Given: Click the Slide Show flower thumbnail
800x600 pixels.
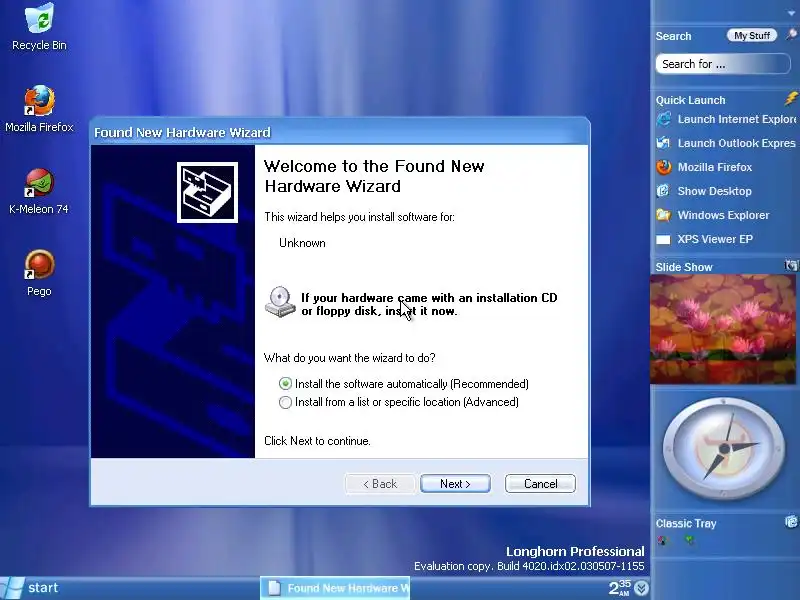Looking at the screenshot, I should pos(723,329).
